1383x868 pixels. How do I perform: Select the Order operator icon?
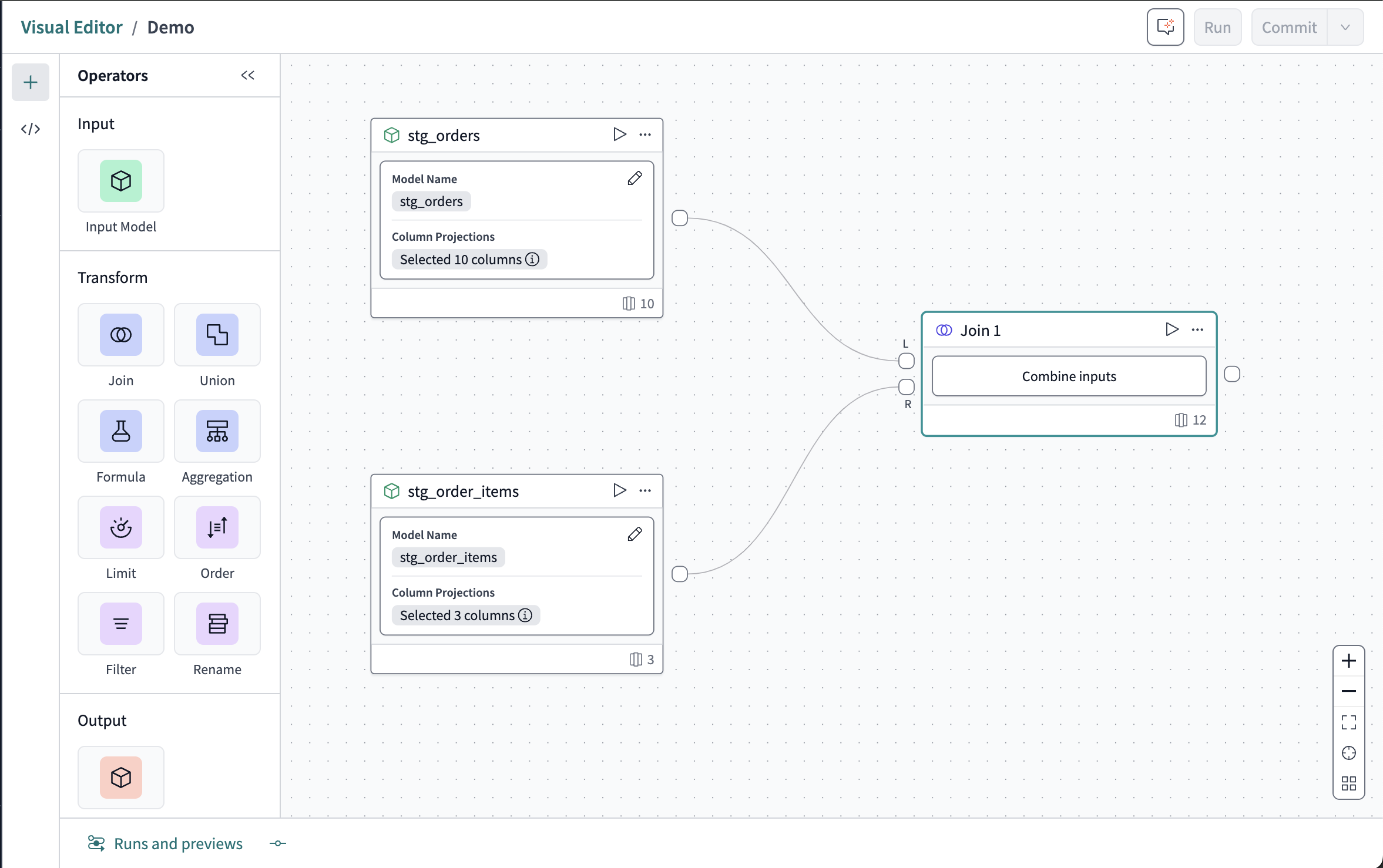(217, 527)
